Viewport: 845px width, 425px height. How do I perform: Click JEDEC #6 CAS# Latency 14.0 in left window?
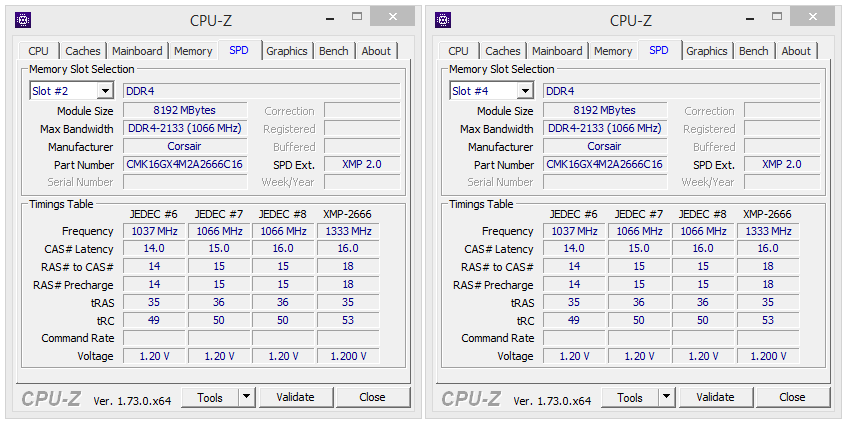(x=154, y=248)
